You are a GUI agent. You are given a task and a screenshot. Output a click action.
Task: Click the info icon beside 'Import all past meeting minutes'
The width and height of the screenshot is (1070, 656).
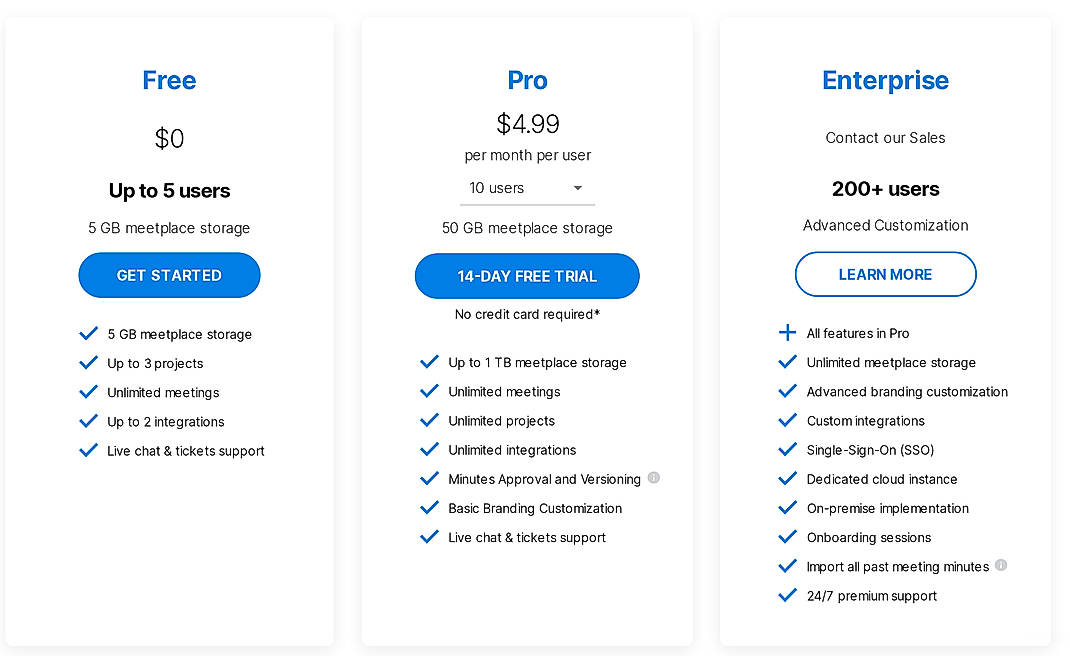click(x=1002, y=566)
